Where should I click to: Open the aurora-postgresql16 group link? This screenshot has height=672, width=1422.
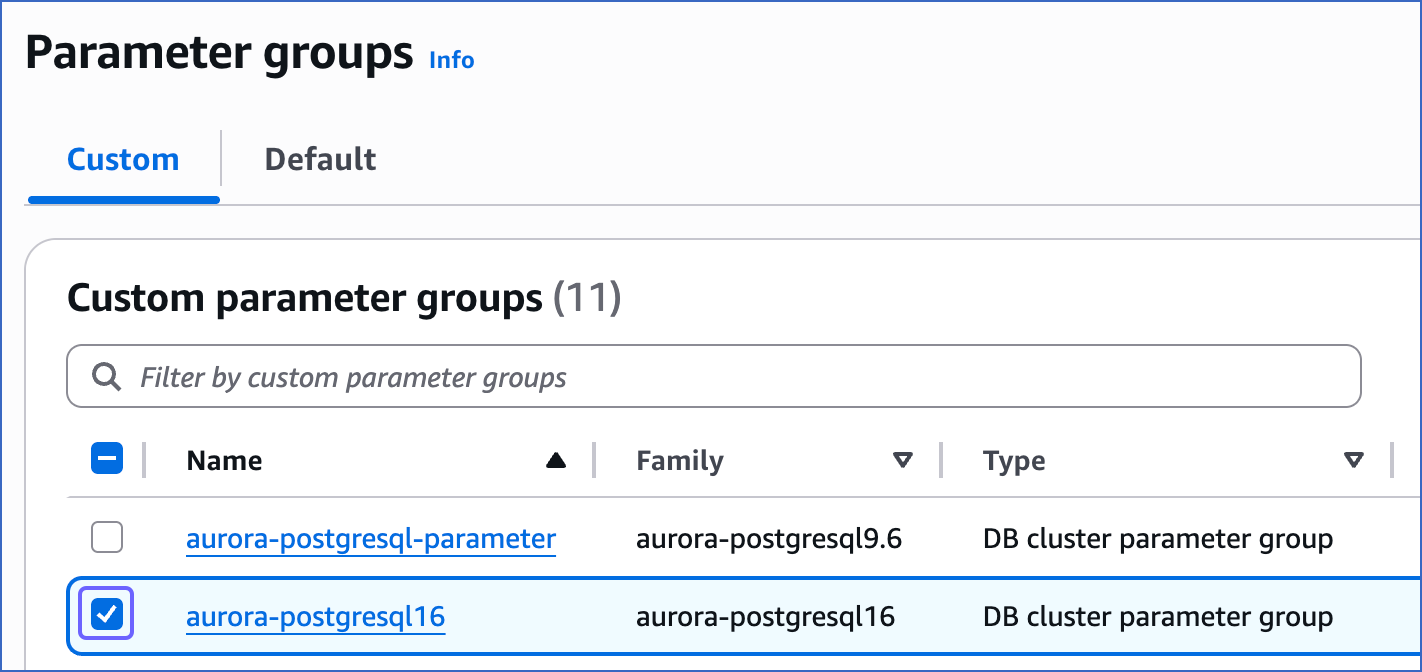[315, 616]
